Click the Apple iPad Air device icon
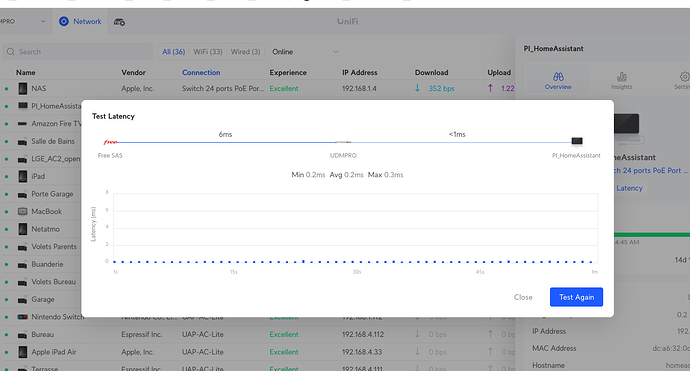This screenshot has height=371, width=690. coord(22,352)
